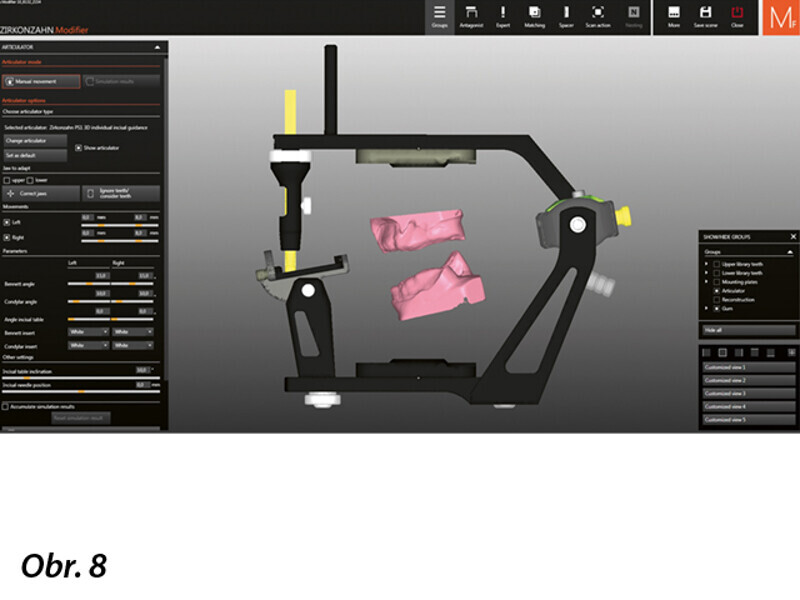Click the Antagonist toolbar icon
The image size is (800, 600).
click(x=469, y=15)
